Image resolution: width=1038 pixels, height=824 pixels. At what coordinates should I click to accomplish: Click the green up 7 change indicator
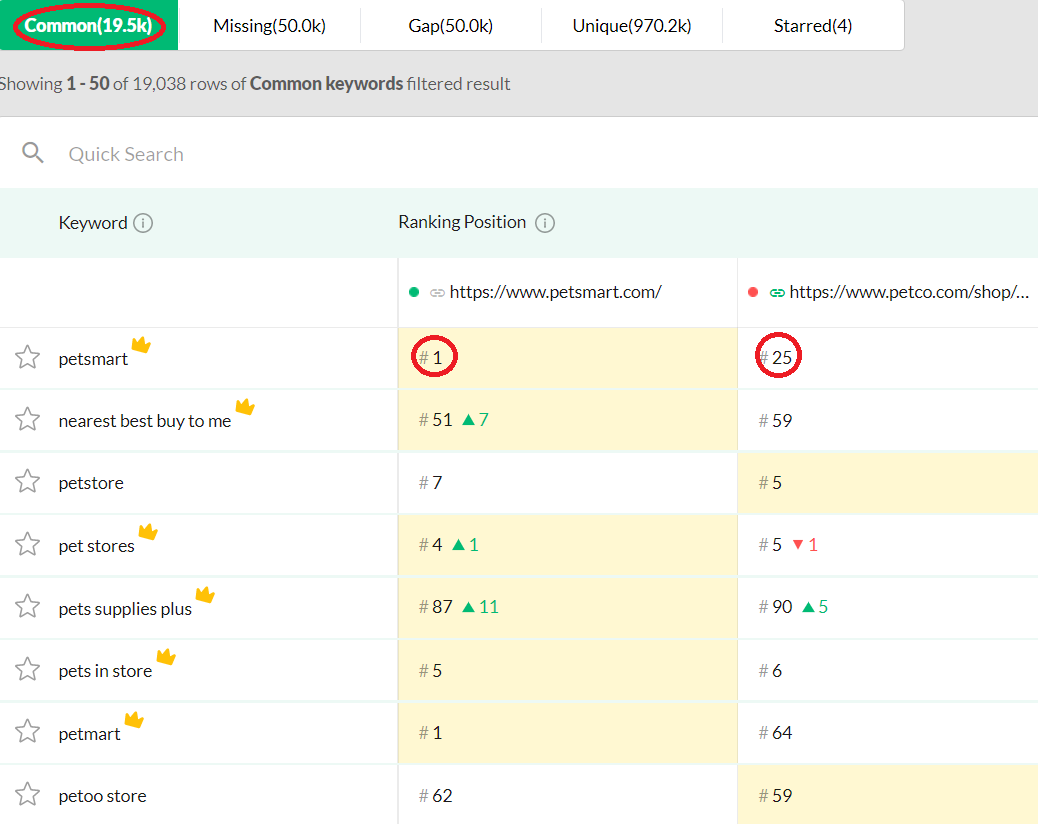pos(475,420)
